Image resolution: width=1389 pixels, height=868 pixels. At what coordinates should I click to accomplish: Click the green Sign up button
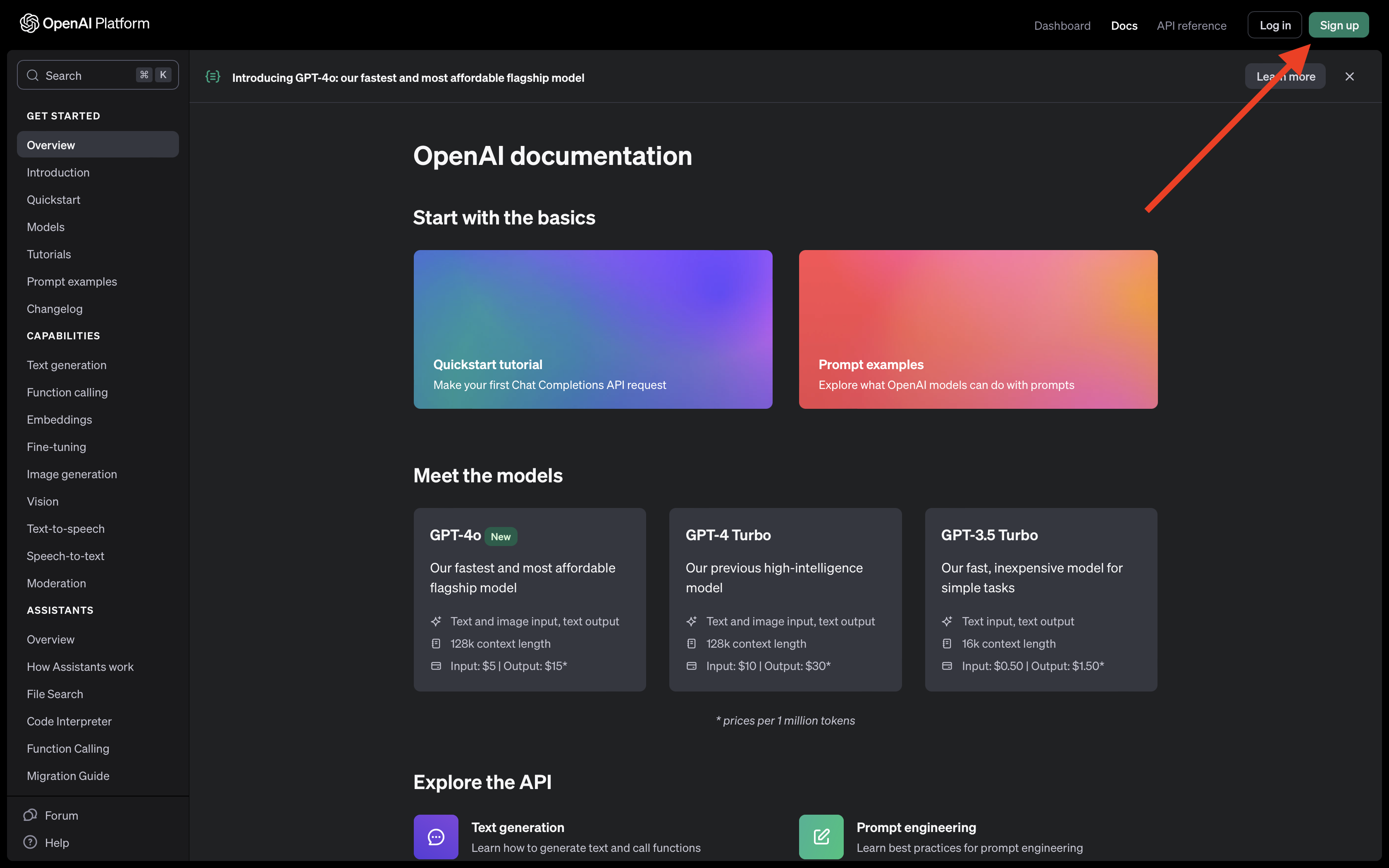click(x=1339, y=25)
